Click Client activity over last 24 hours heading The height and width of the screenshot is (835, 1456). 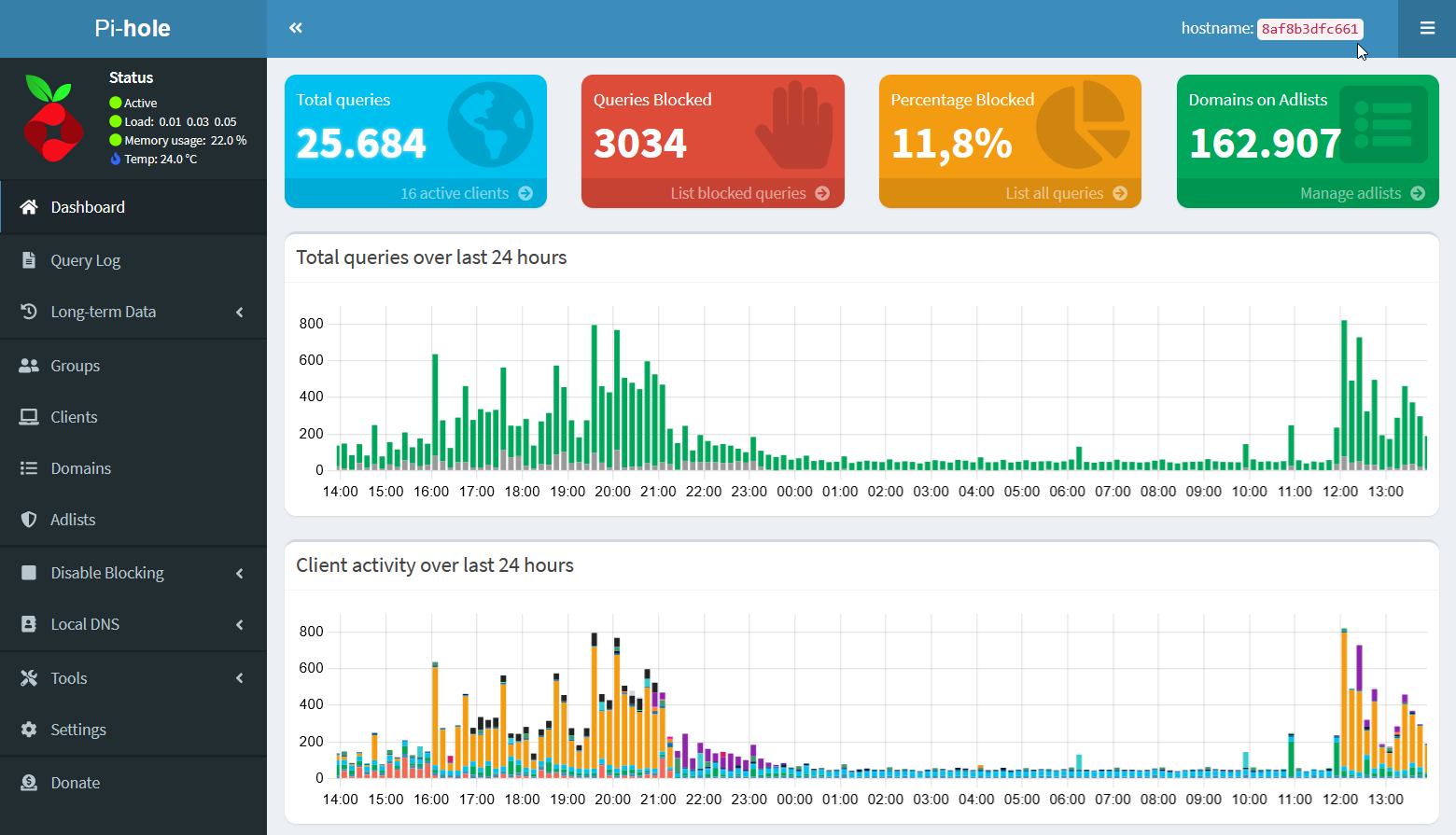(x=435, y=565)
